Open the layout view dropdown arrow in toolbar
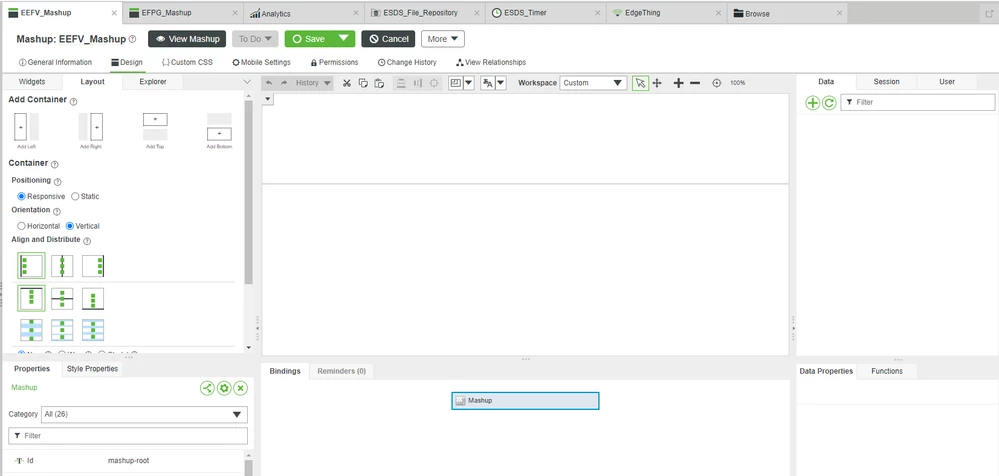The width and height of the screenshot is (999, 476). 469,83
